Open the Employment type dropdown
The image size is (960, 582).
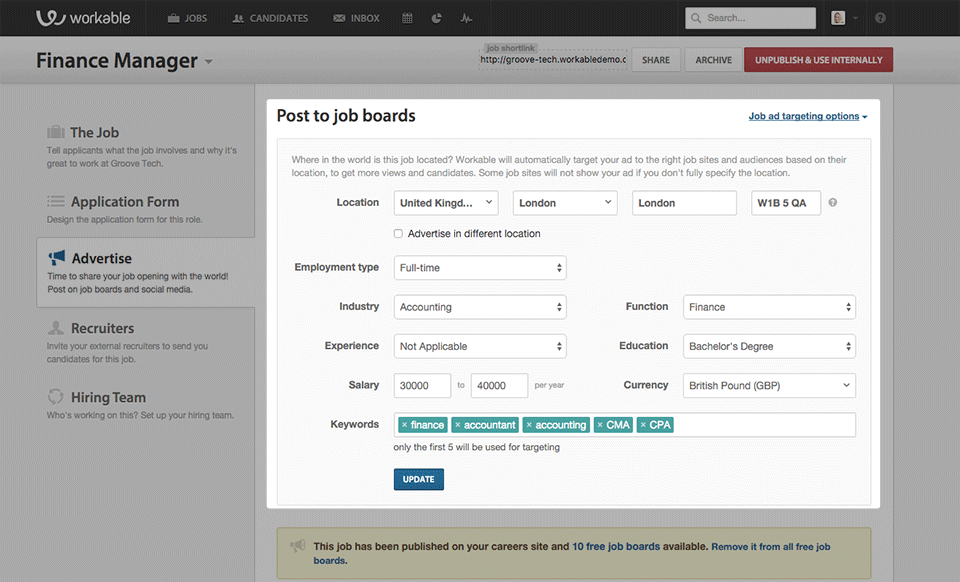tap(480, 268)
